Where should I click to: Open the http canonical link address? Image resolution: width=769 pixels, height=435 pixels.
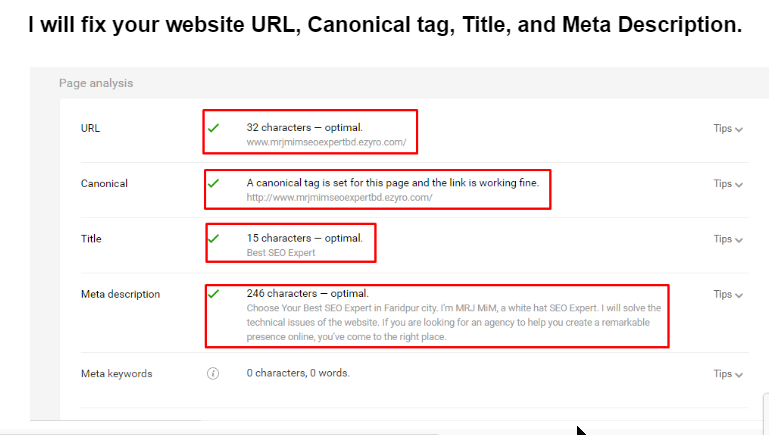pyautogui.click(x=339, y=198)
